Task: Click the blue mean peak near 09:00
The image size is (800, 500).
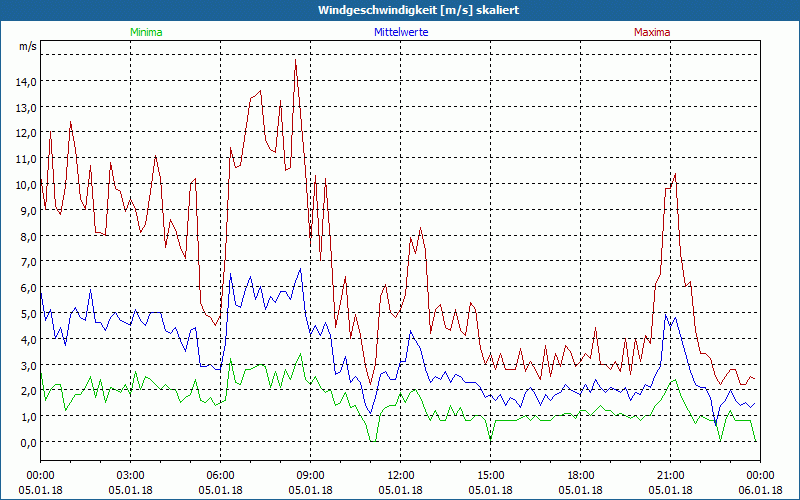Action: 301,269
